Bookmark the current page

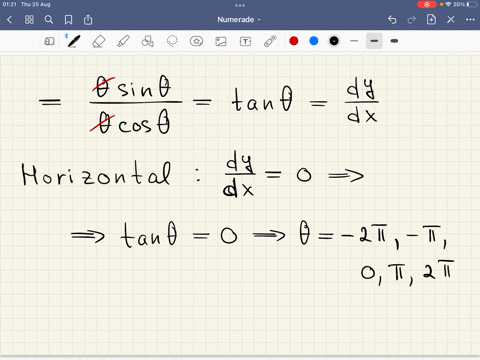coord(68,20)
